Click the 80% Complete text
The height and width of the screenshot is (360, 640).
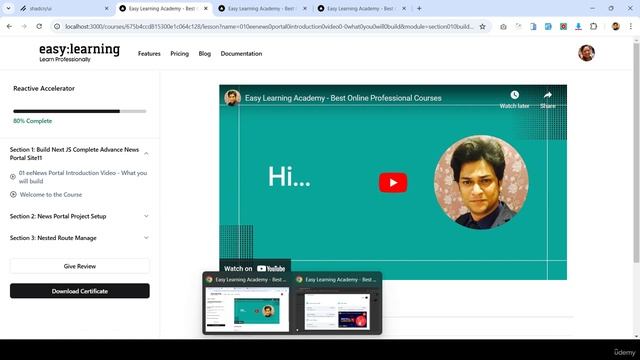(x=32, y=121)
